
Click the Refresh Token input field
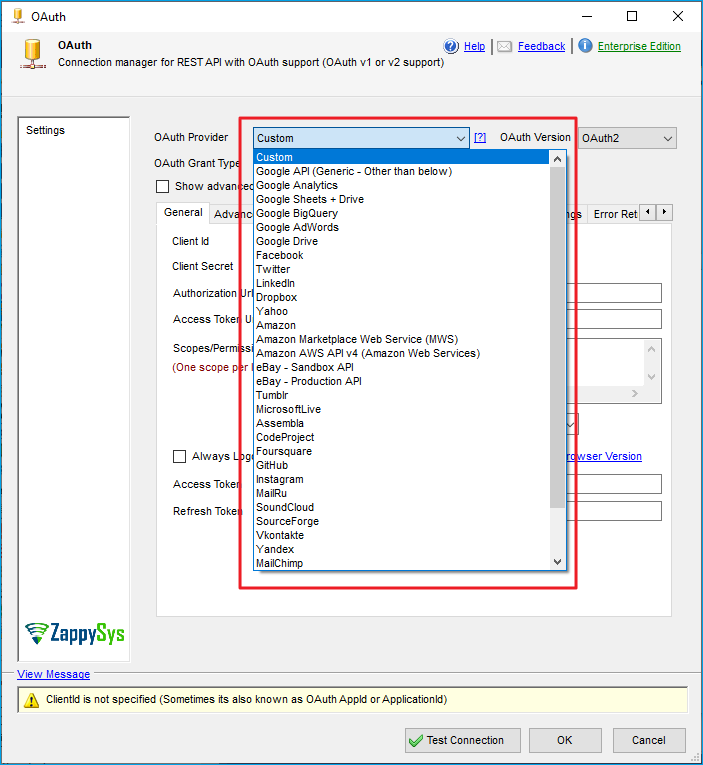tap(614, 511)
